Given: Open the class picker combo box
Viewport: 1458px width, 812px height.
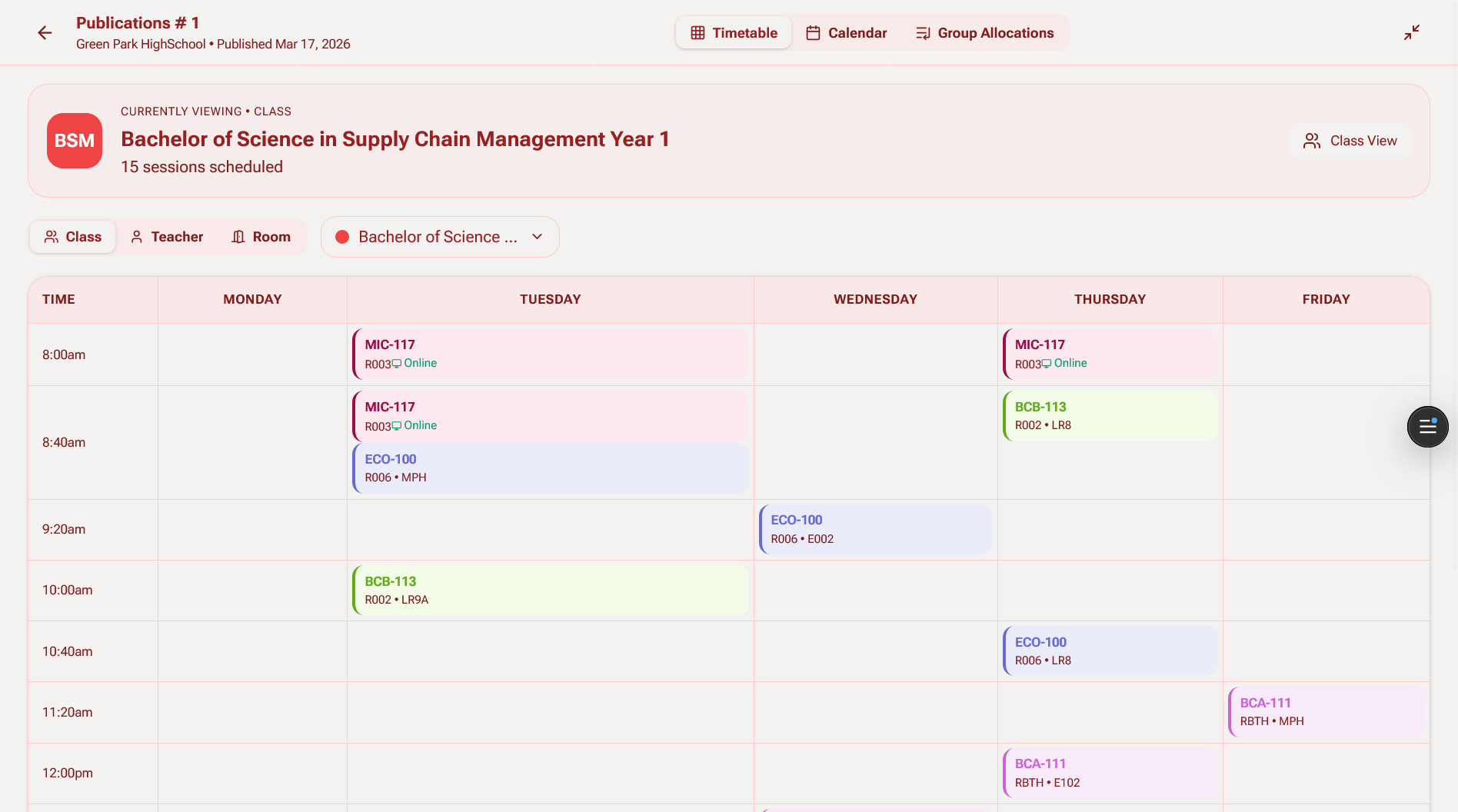Looking at the screenshot, I should click(439, 237).
